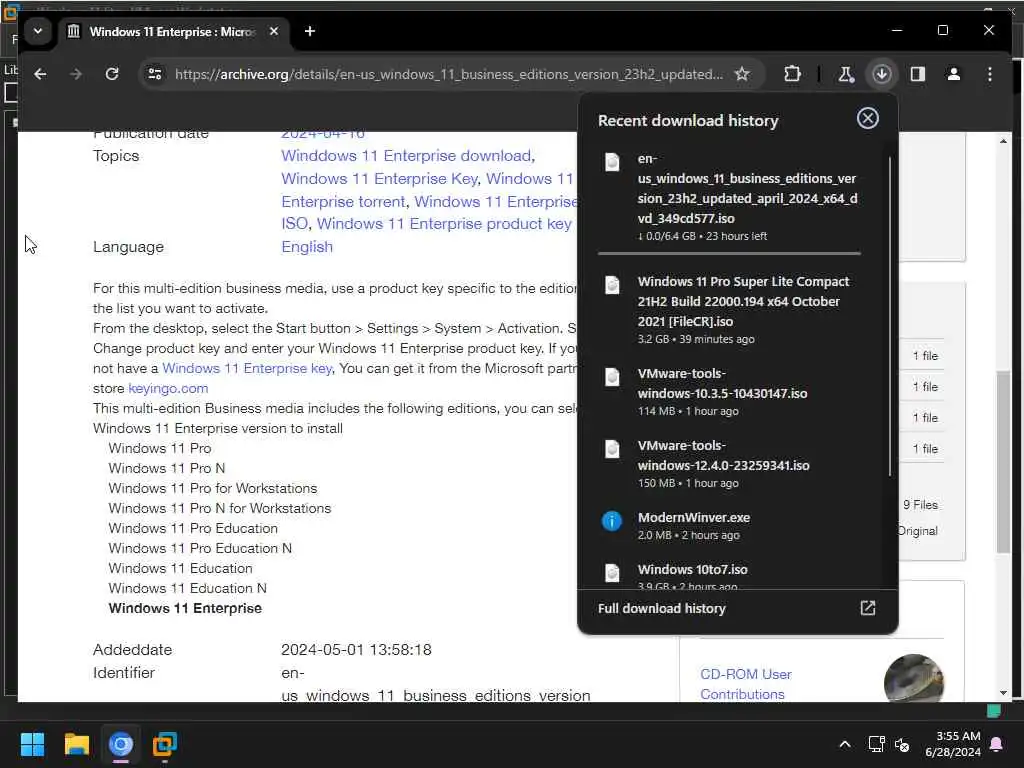Show hidden system tray icons

[x=844, y=744]
